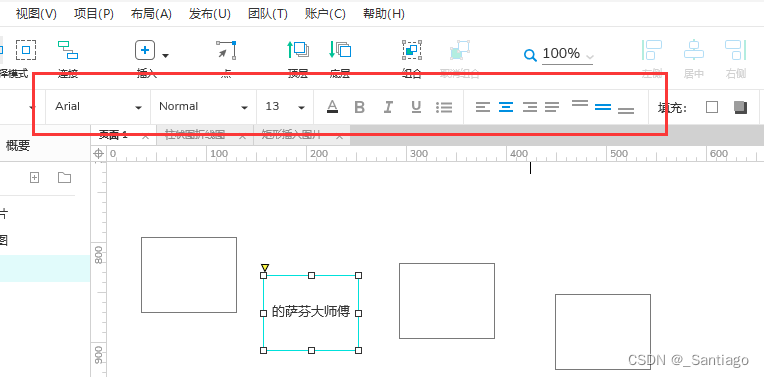Switch to the 矩形插入图片 tab
Viewport: 764px width, 377px height.
(302, 135)
